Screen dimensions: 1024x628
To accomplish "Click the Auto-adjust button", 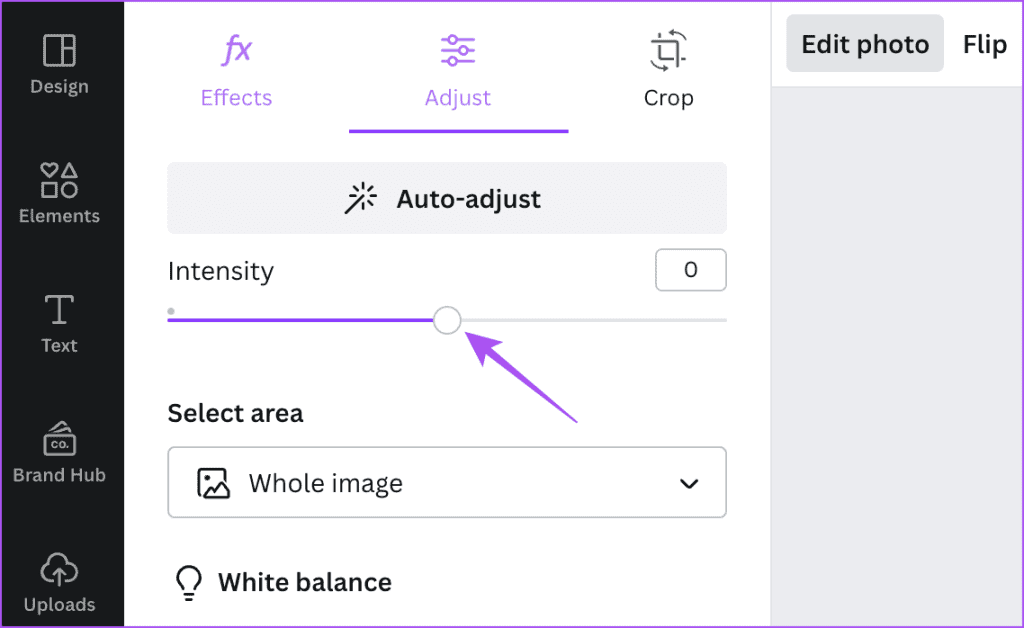I will (x=447, y=198).
